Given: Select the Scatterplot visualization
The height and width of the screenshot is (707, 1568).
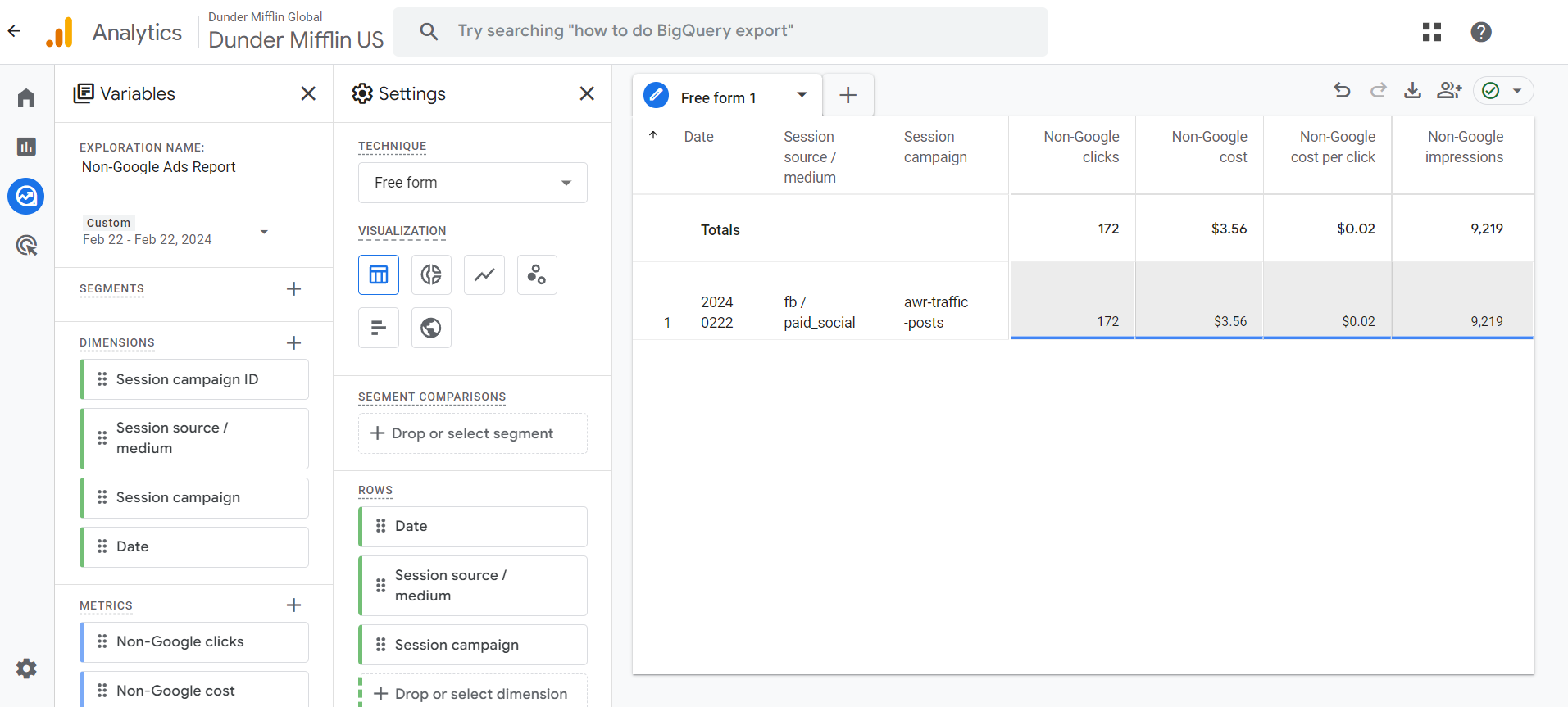Looking at the screenshot, I should pyautogui.click(x=537, y=274).
